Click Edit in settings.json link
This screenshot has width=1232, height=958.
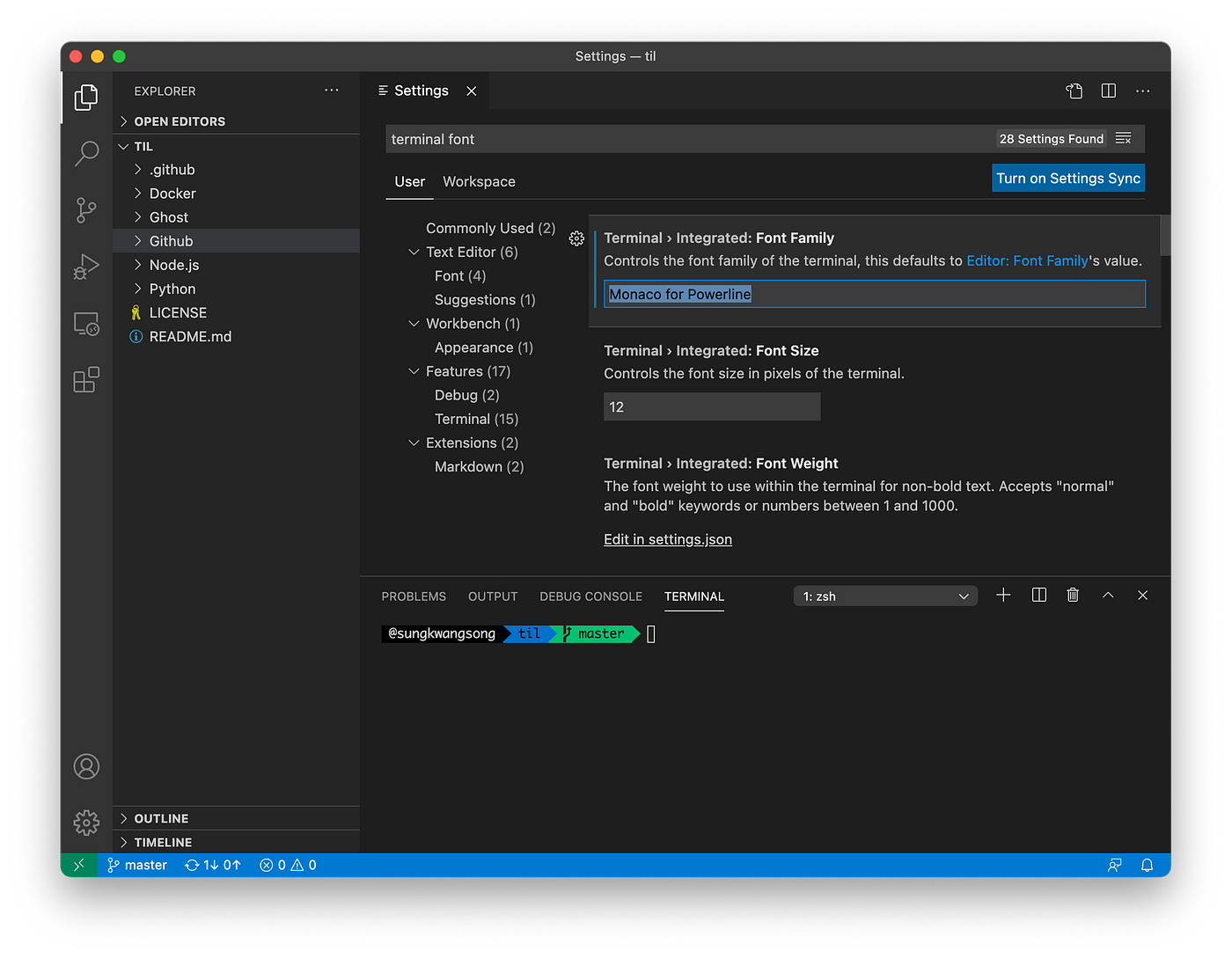(x=668, y=539)
